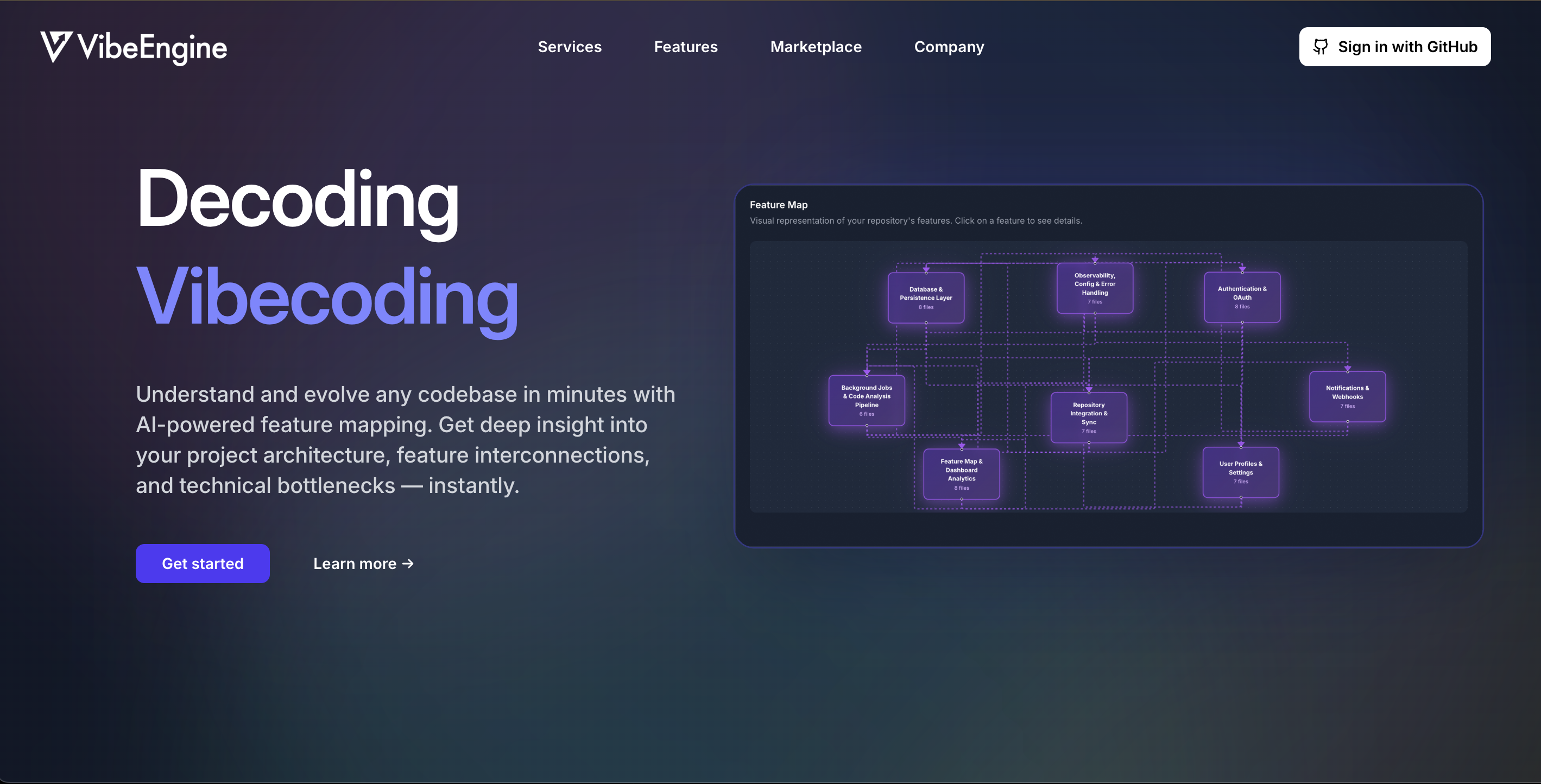Go to the Marketplace page
The image size is (1541, 784).
(x=816, y=47)
